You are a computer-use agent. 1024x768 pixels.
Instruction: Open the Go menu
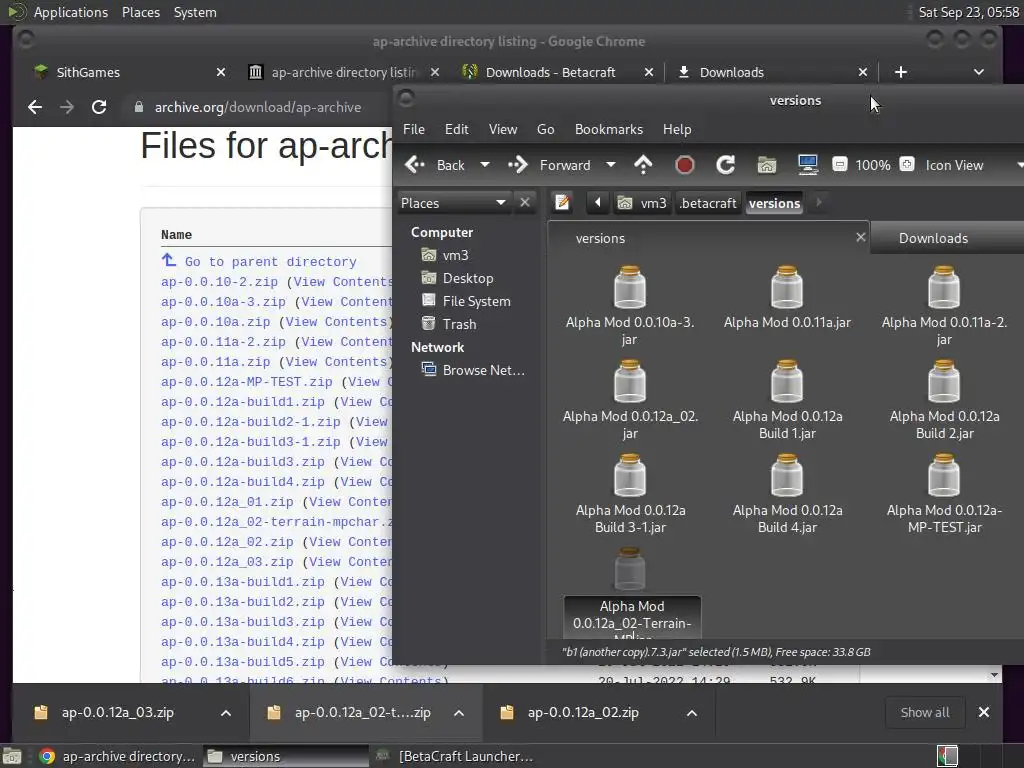click(545, 129)
